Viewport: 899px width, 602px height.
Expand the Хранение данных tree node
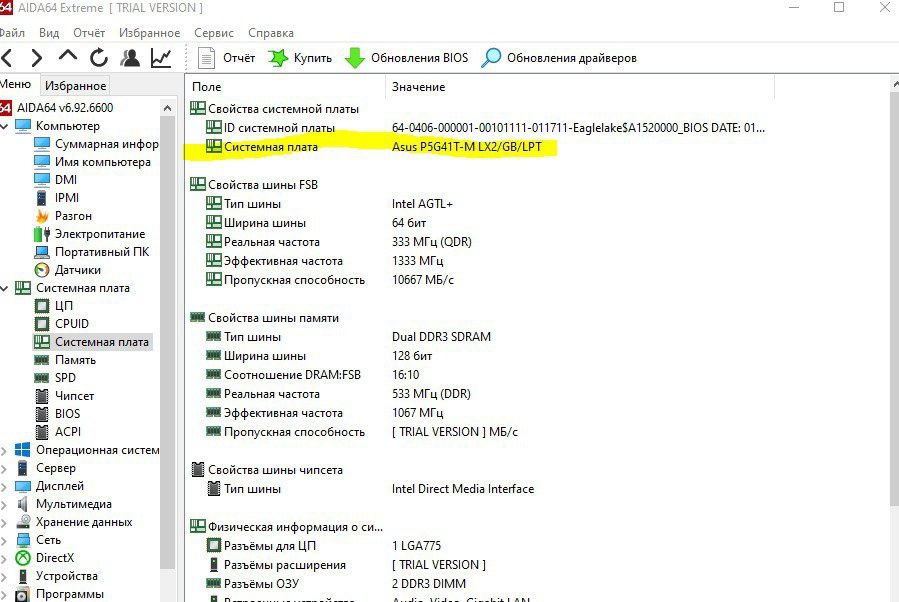tap(4, 522)
